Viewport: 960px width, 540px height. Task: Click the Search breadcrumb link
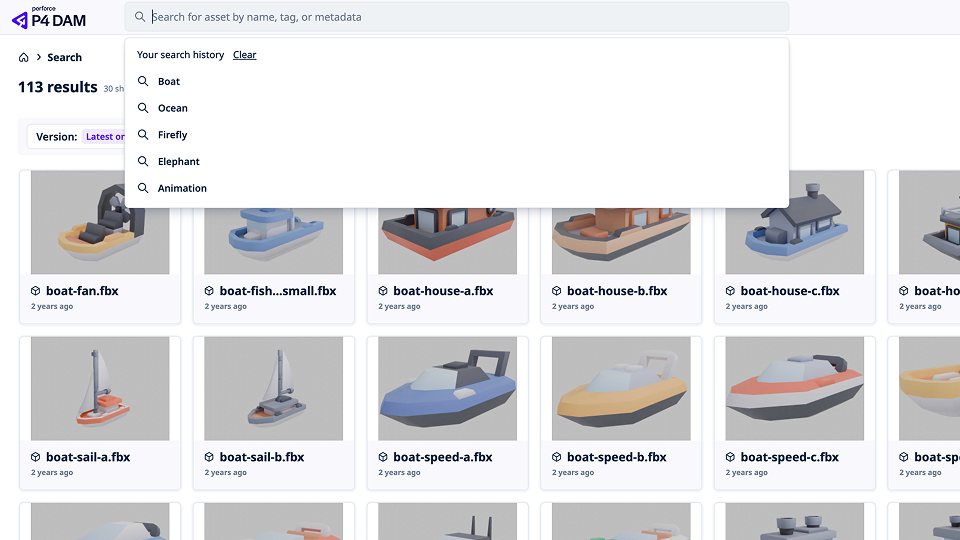point(64,57)
